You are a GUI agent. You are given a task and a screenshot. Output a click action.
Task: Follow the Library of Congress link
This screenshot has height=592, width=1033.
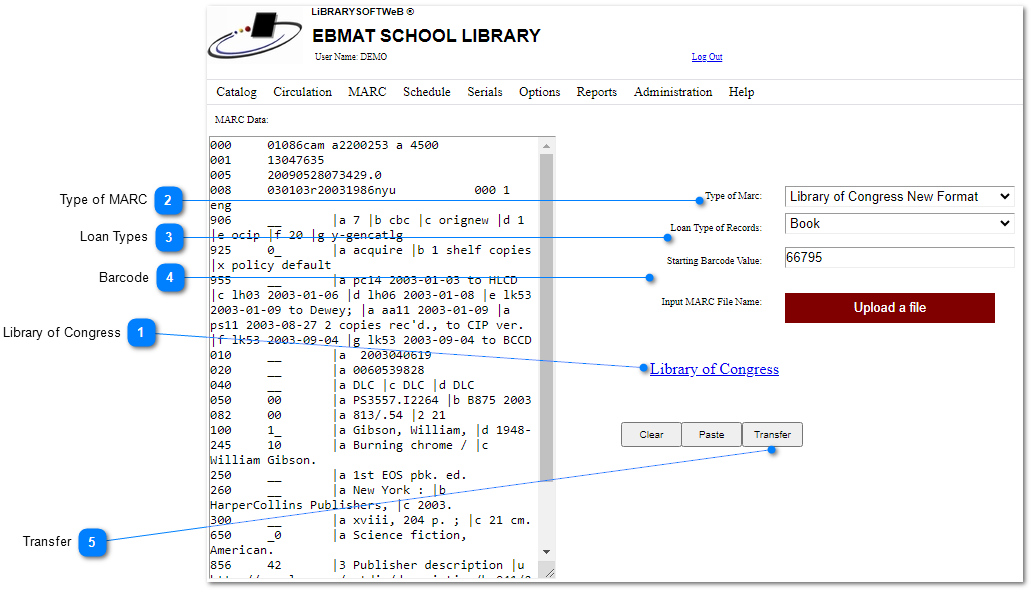[x=714, y=369]
